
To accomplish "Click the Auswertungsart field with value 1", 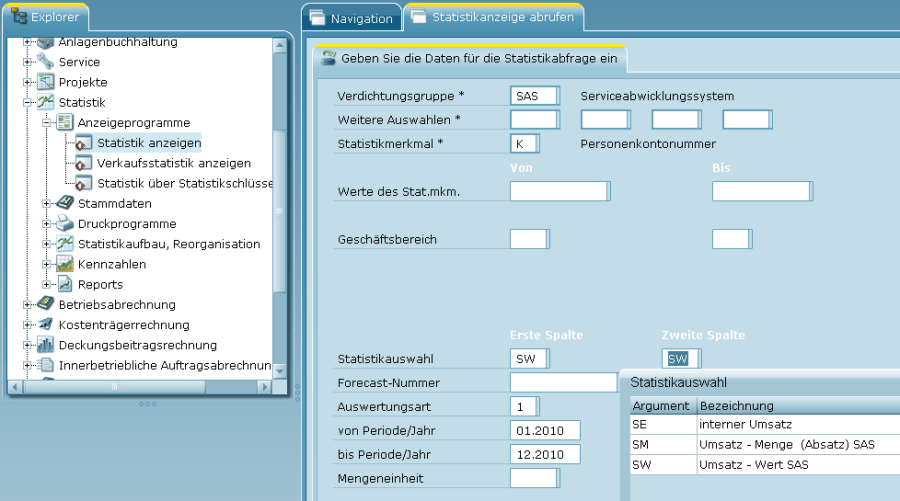I will point(525,406).
